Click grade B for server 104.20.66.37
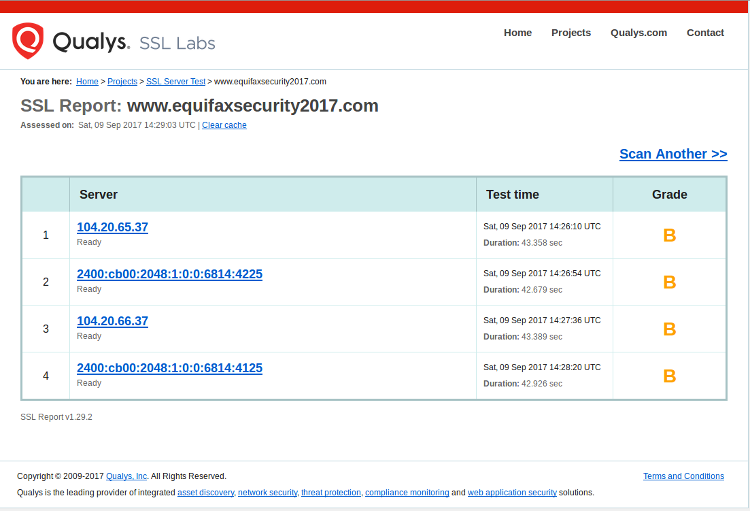The width and height of the screenshot is (750, 511). [669, 329]
